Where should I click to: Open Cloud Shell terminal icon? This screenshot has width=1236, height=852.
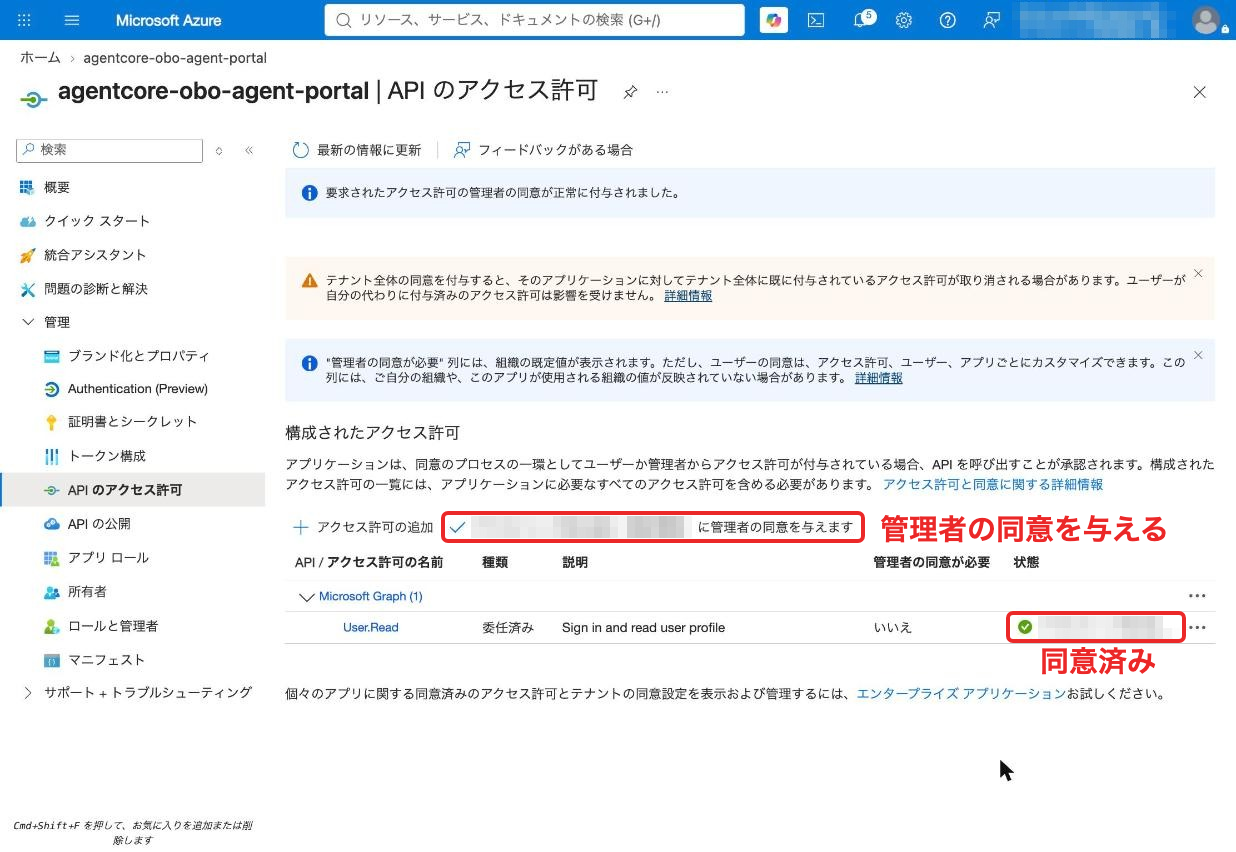816,20
